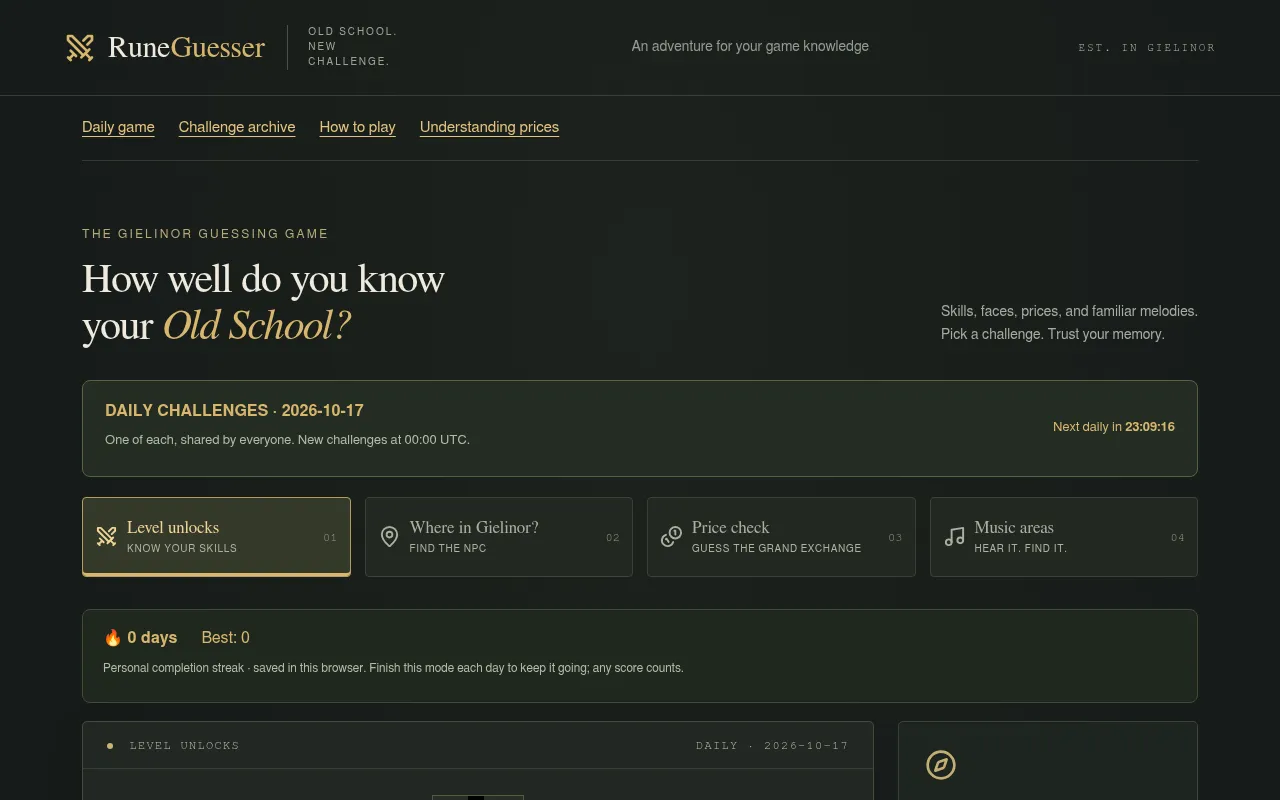Image resolution: width=1280 pixels, height=800 pixels.
Task: Click the OLD SCHOOL. NEW CHALLENGE. slogan
Action: (x=353, y=46)
